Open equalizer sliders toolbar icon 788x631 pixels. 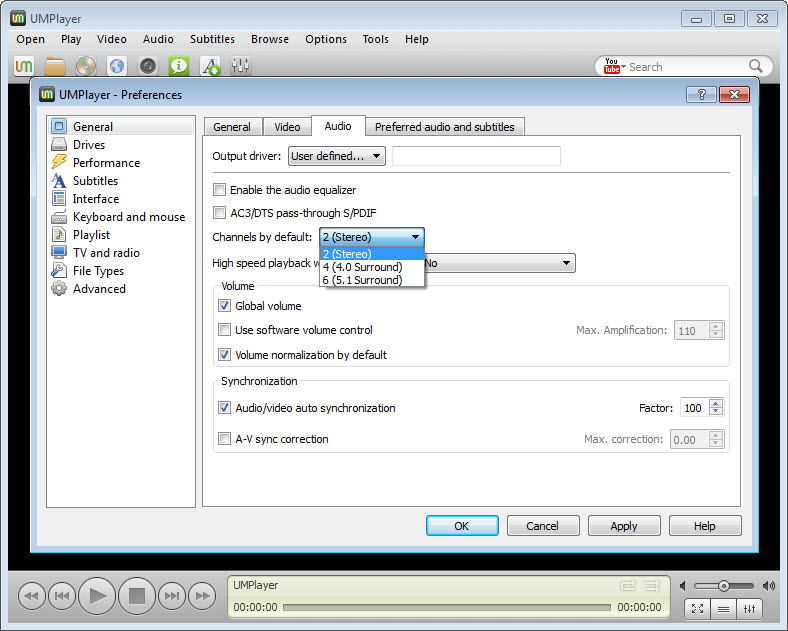pos(241,66)
